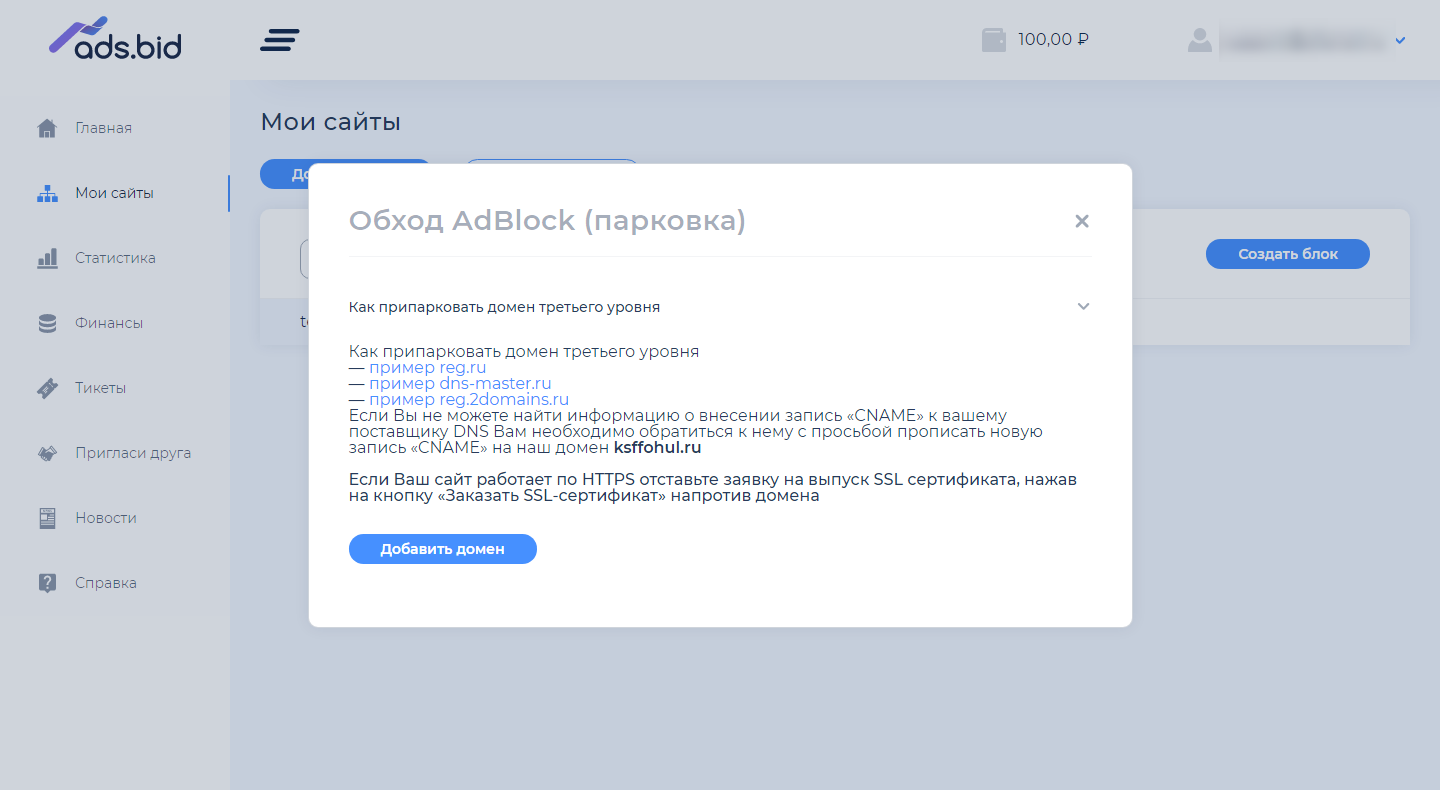Click the 'Создать блок' button
This screenshot has height=790, width=1440.
click(x=1287, y=253)
